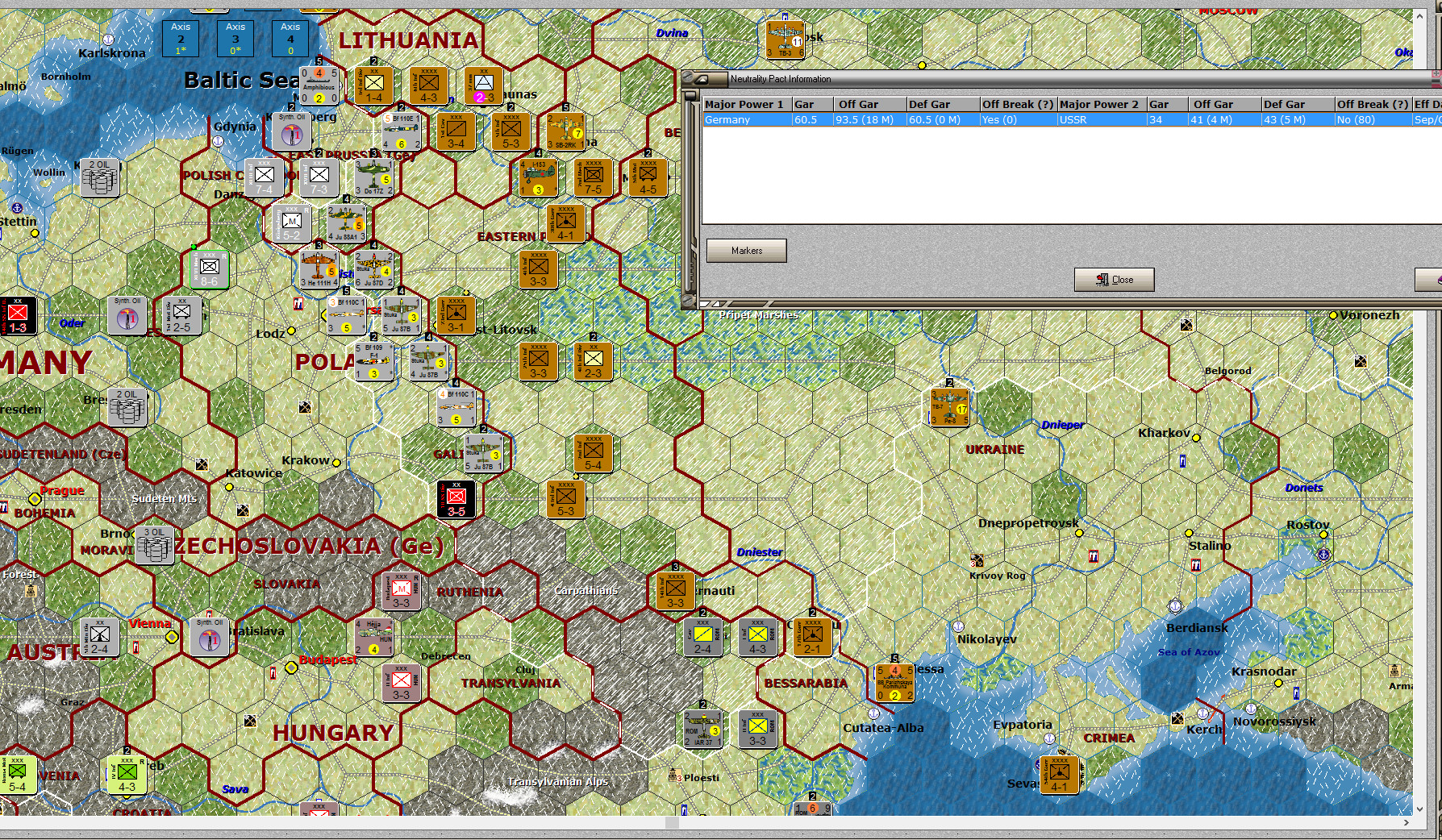Open the Axis 3 pool box
1442x840 pixels.
(x=235, y=38)
